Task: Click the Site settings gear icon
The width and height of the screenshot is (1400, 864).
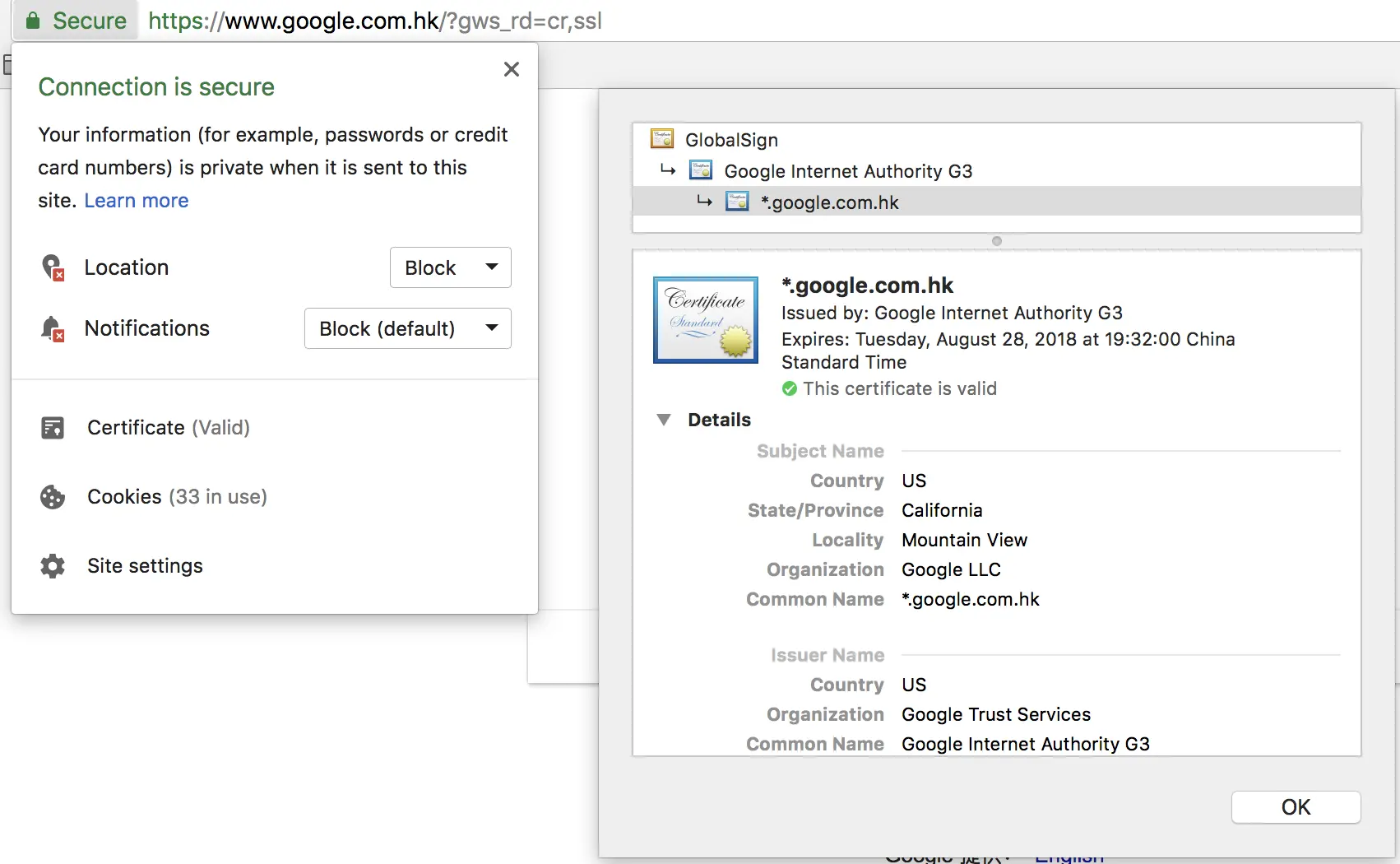Action: pos(53,566)
